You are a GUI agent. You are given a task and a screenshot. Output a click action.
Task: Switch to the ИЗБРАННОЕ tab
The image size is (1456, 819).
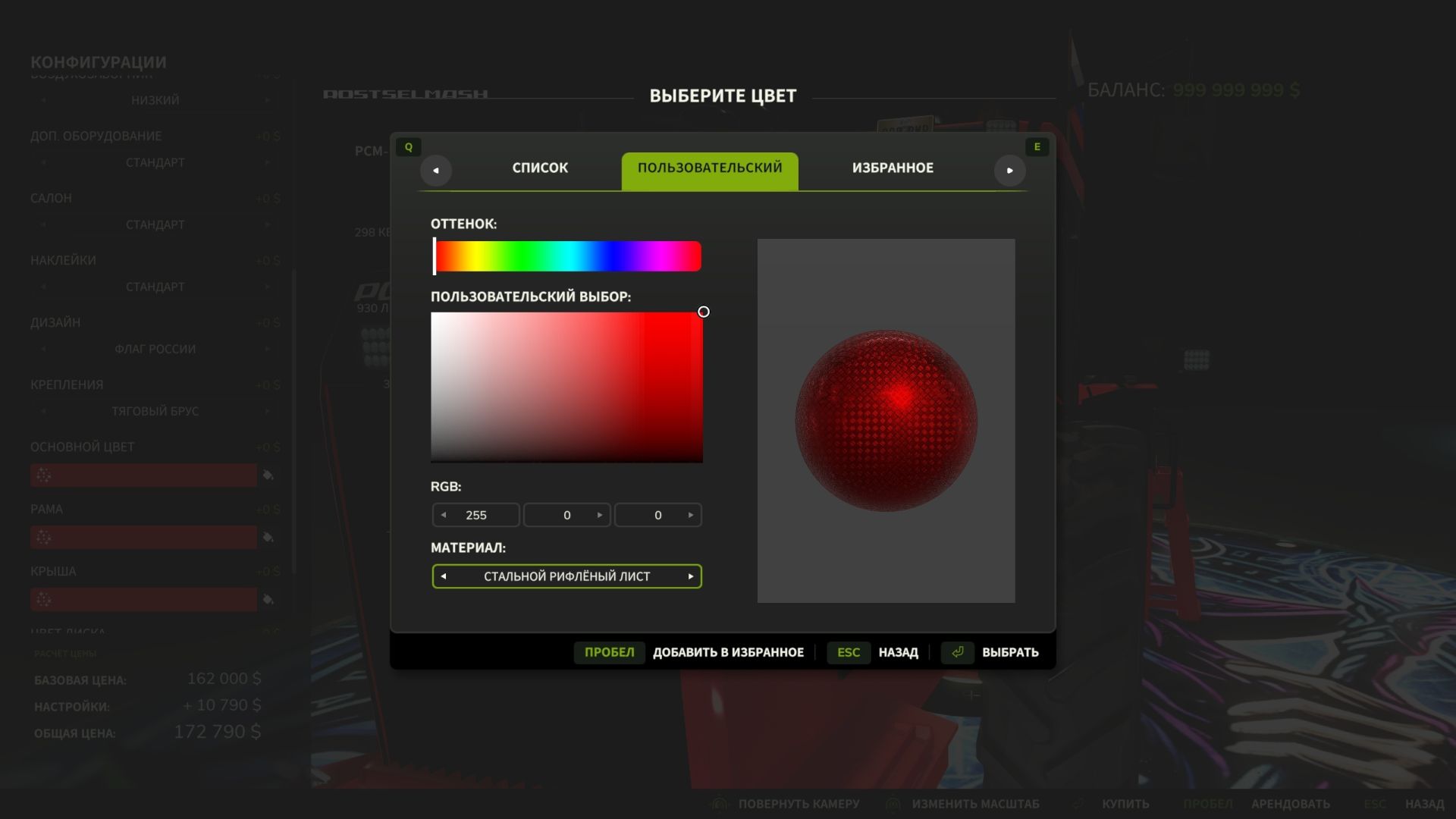click(x=892, y=168)
